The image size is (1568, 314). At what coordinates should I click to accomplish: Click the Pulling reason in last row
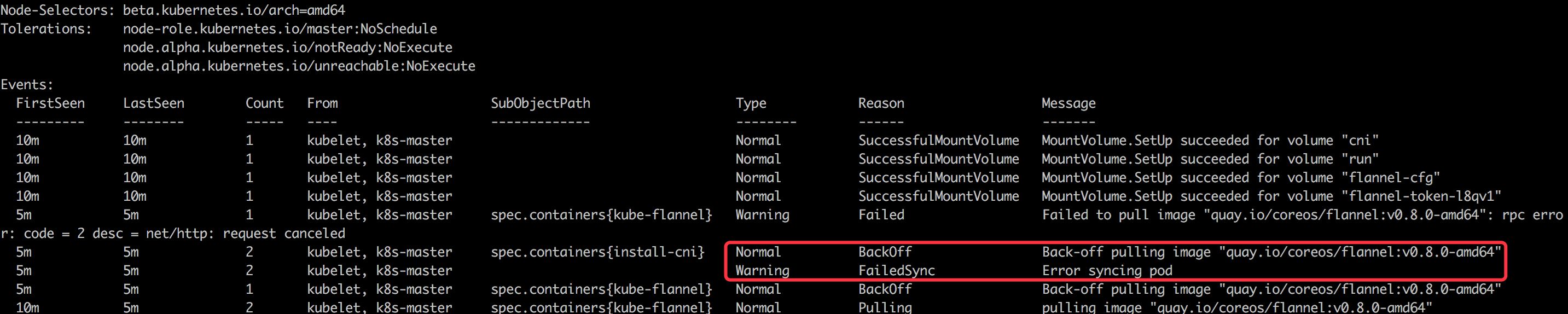pyautogui.click(x=885, y=307)
